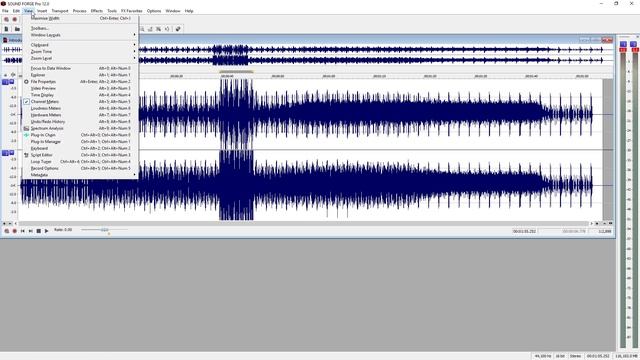Toggle Undo/Redo History window
This screenshot has width=640, height=360.
tap(80, 122)
